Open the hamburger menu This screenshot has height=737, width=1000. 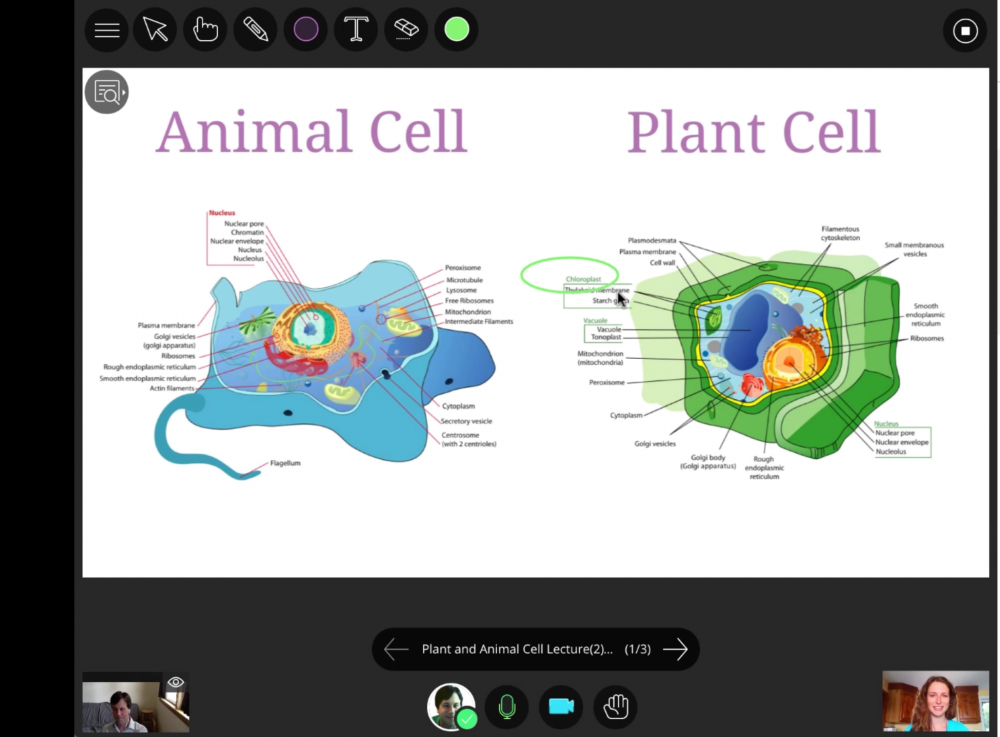click(x=106, y=30)
